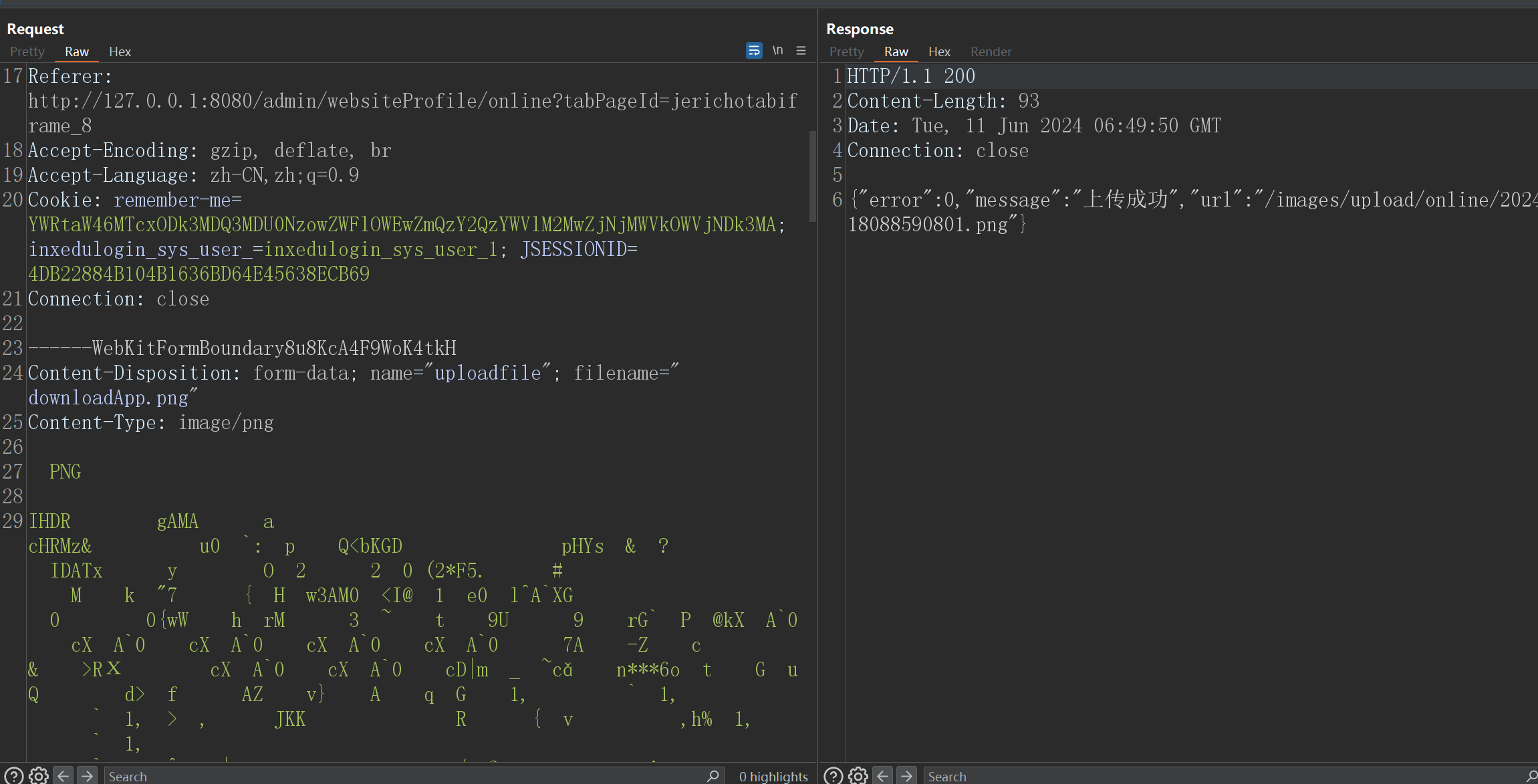Open search settings gear below Request panel
1538x784 pixels.
coord(39,775)
